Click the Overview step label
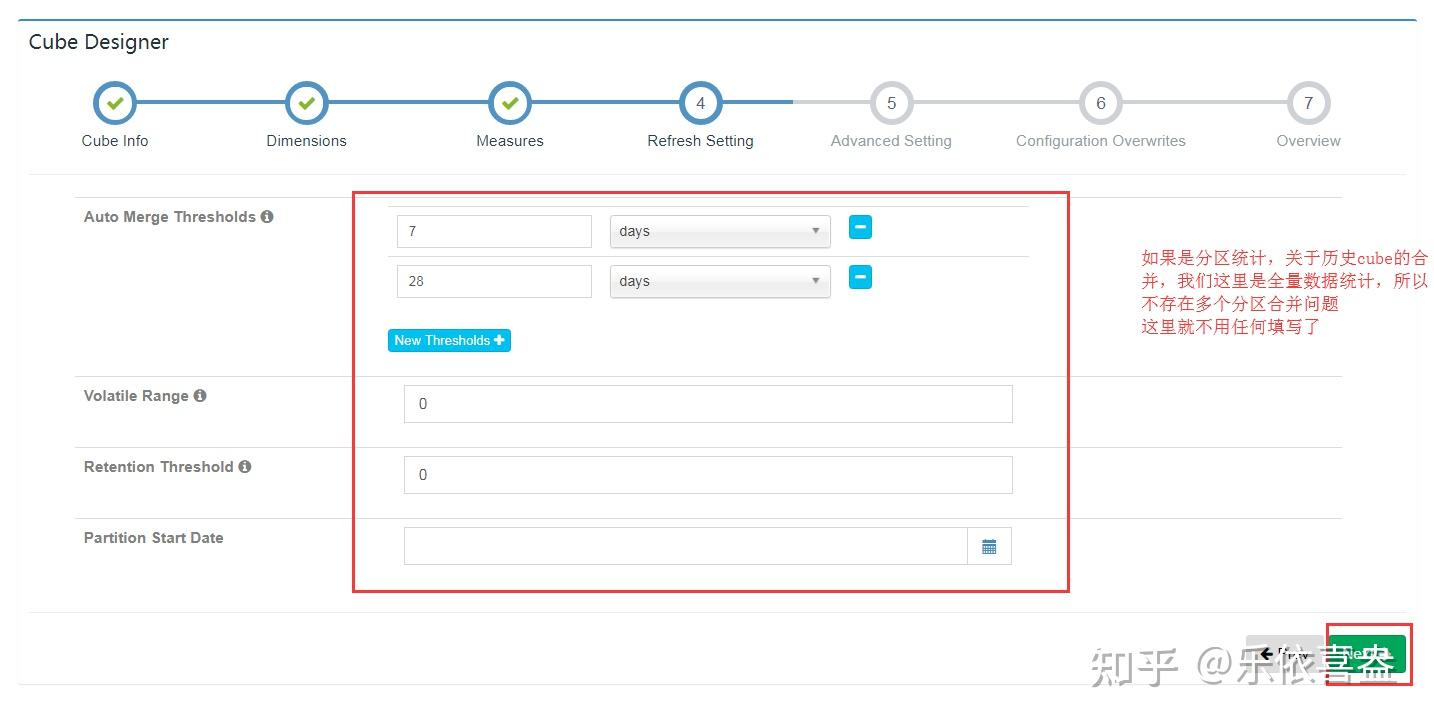This screenshot has height=725, width=1434. 1308,141
